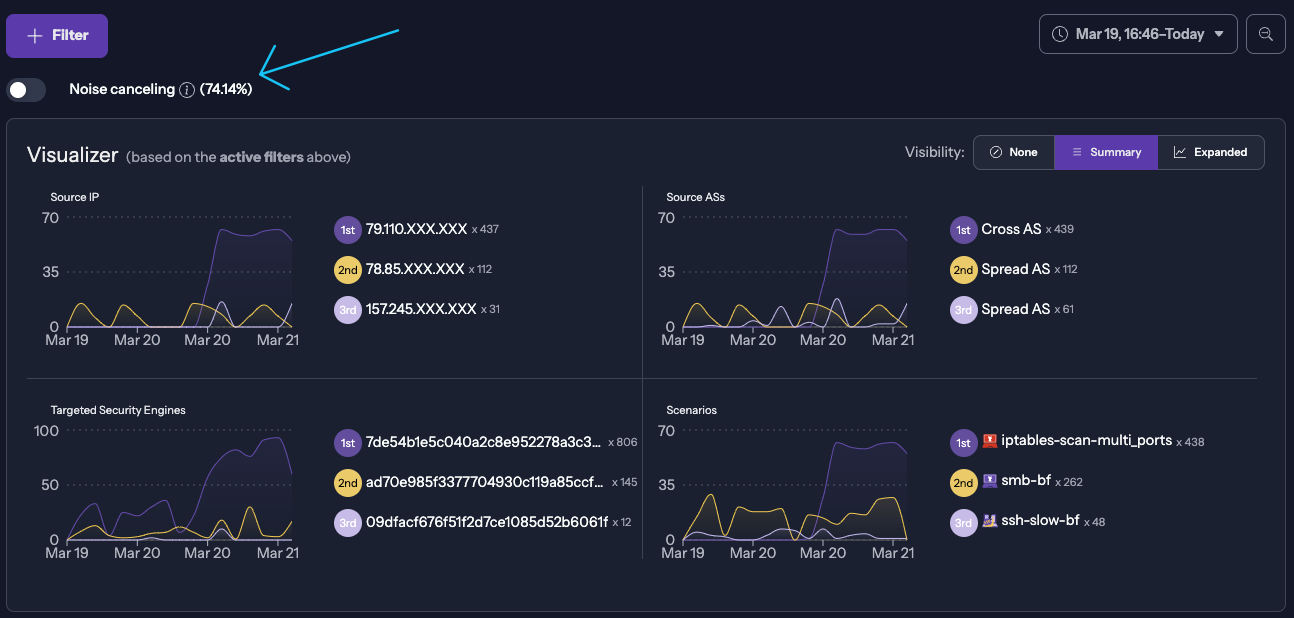The width and height of the screenshot is (1294, 619).
Task: Click the 1st rank badge for Source IP
Action: point(347,230)
